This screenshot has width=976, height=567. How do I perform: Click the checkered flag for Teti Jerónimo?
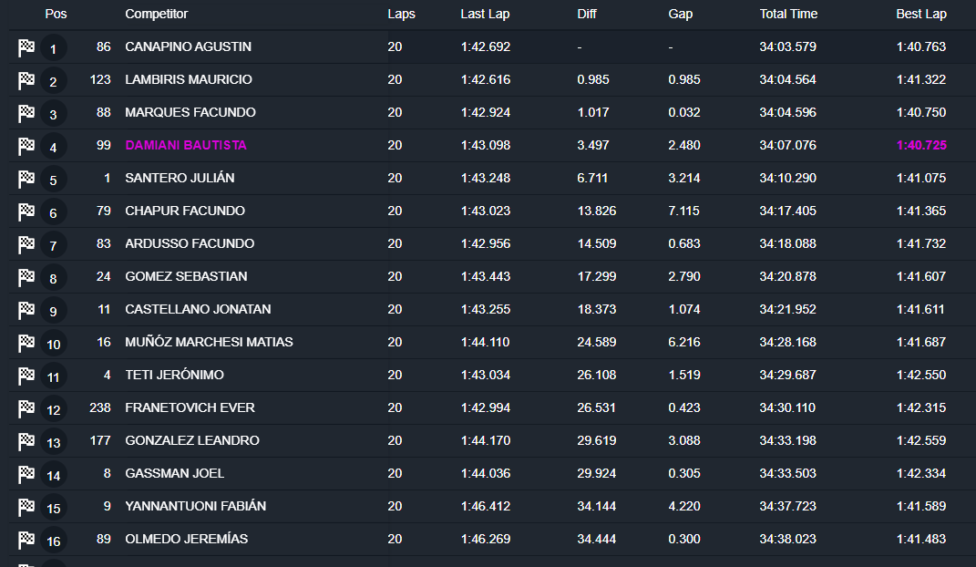tap(26, 377)
